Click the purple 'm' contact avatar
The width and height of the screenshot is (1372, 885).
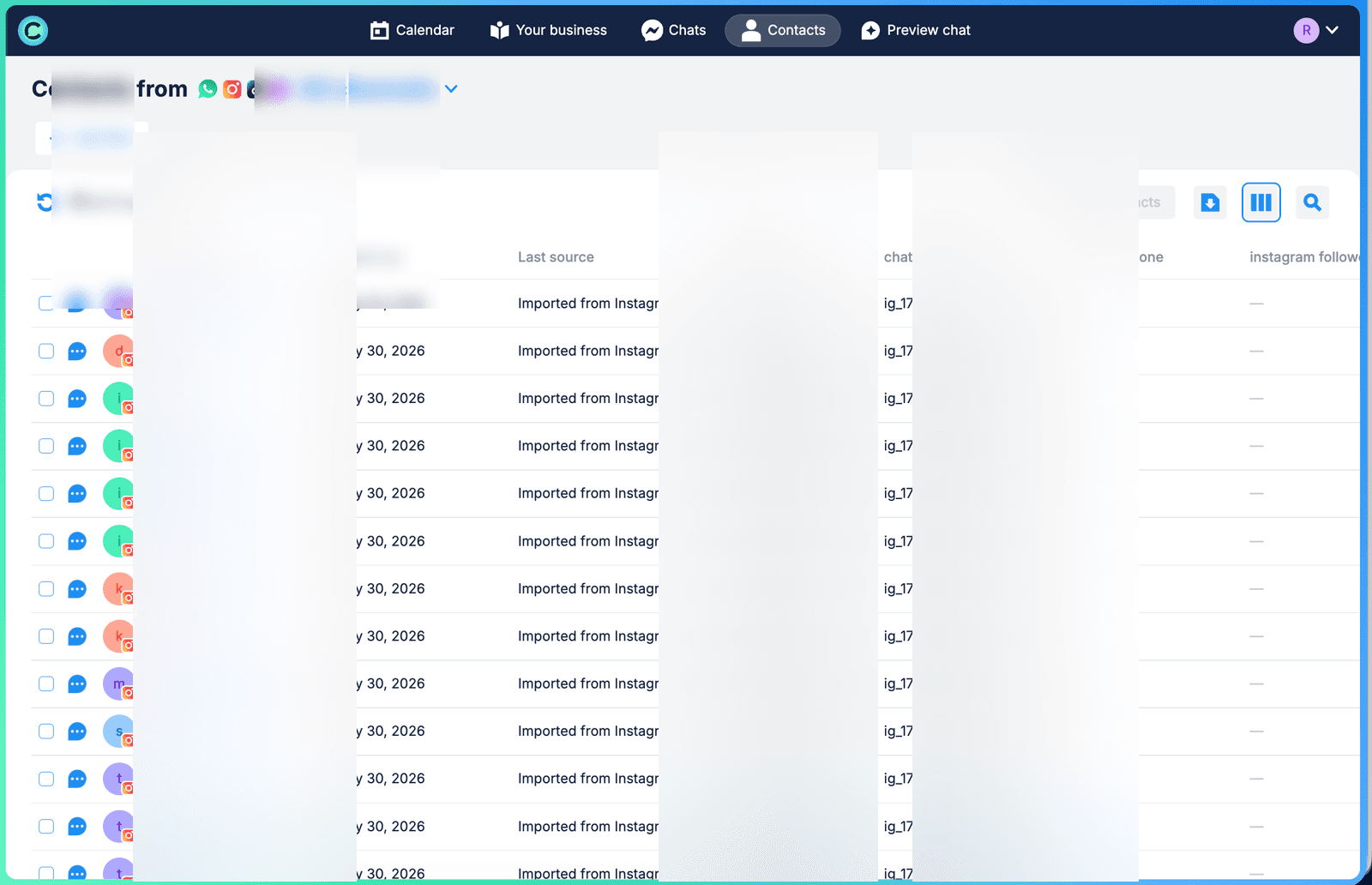click(x=118, y=683)
